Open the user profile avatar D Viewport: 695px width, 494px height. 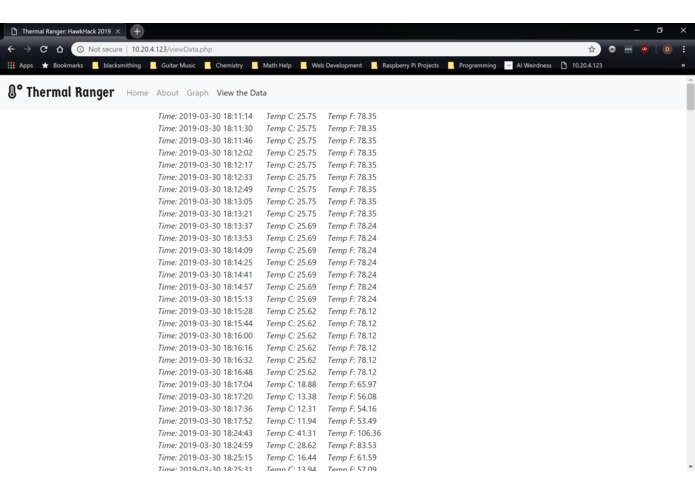[x=667, y=49]
